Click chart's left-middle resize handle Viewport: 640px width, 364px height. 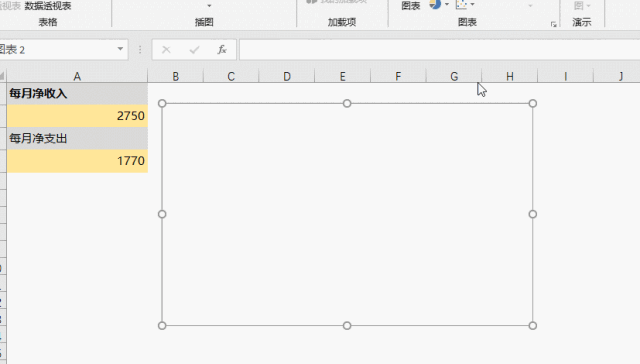click(162, 214)
